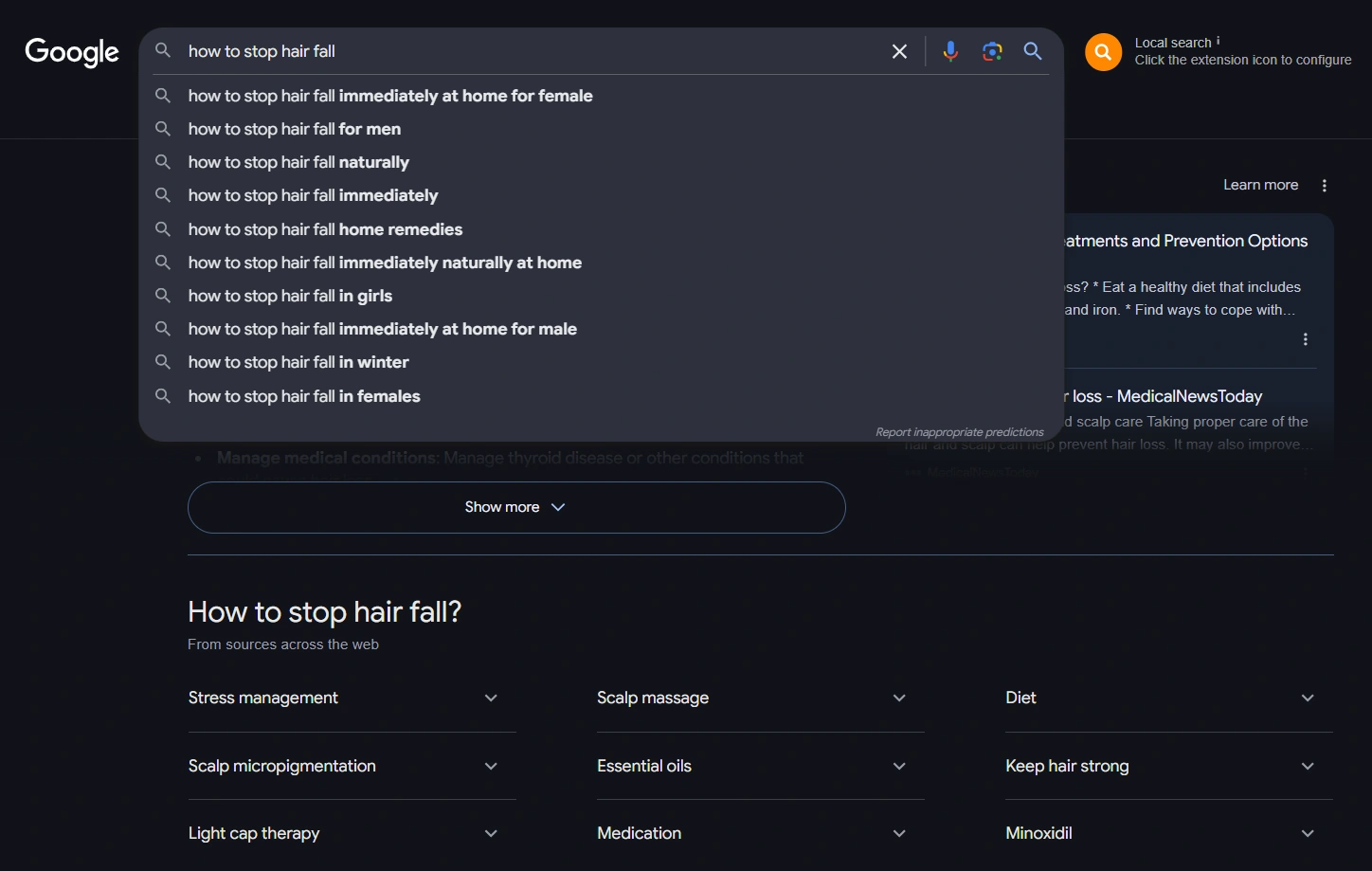Open Treatments and Prevention Options card title
This screenshot has width=1372, height=871.
coord(1186,241)
